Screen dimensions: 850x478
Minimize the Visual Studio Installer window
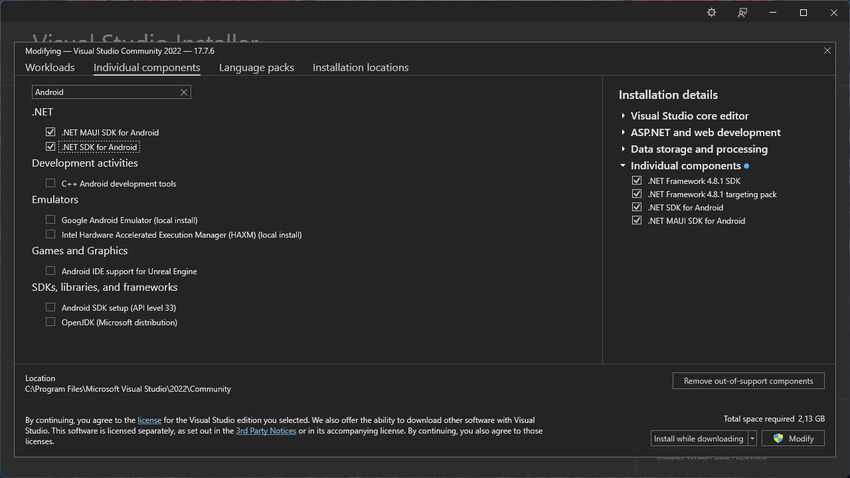[772, 12]
